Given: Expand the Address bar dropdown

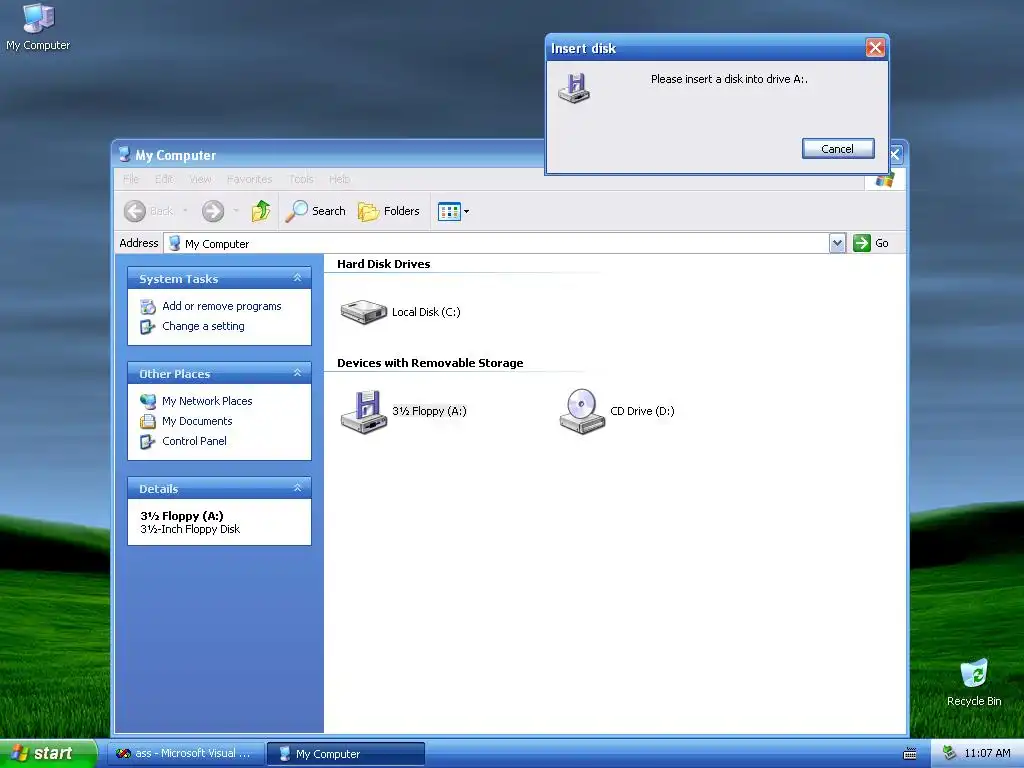Looking at the screenshot, I should point(837,243).
